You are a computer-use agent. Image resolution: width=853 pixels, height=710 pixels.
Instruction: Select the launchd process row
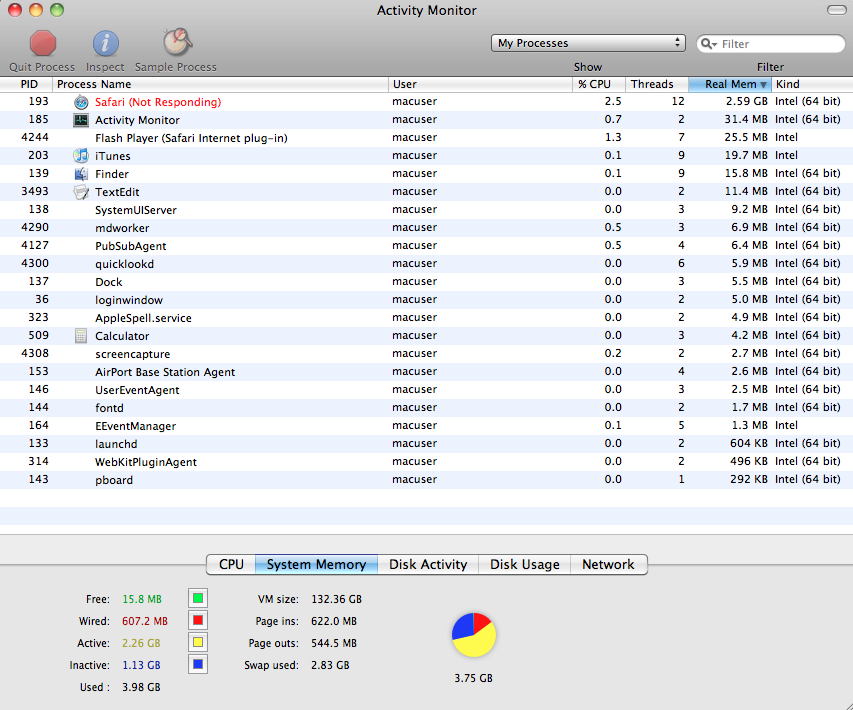tap(426, 443)
